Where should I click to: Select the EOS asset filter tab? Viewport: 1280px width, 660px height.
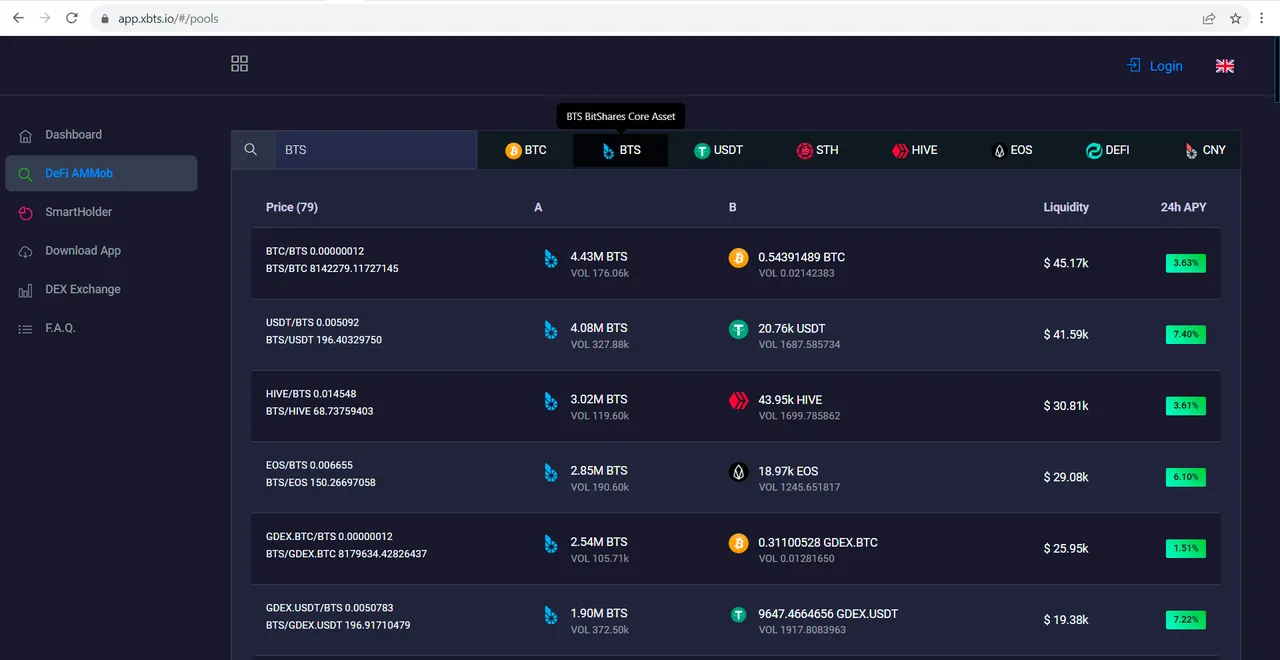pos(1011,151)
